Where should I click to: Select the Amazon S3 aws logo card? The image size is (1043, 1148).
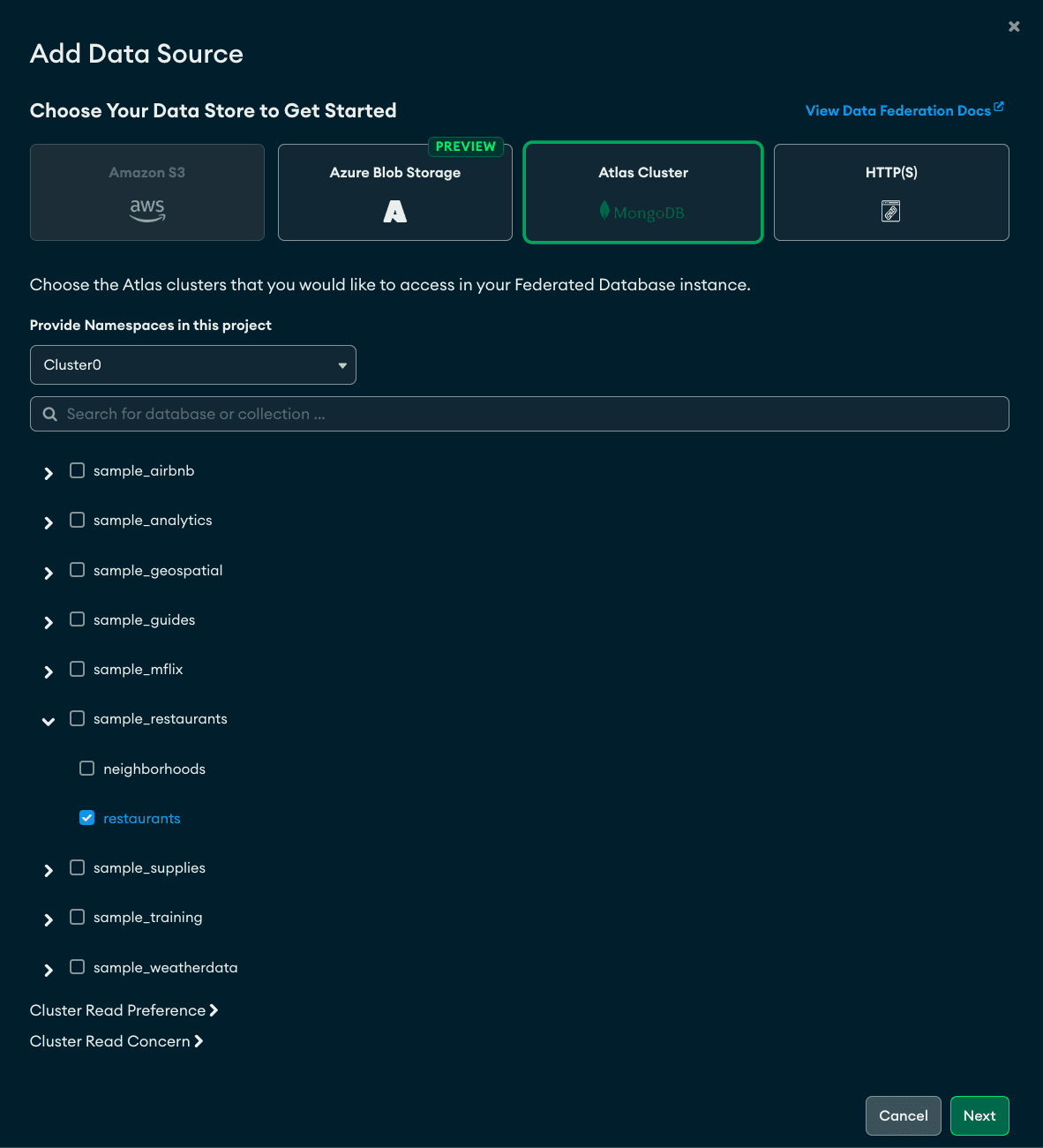click(x=147, y=210)
